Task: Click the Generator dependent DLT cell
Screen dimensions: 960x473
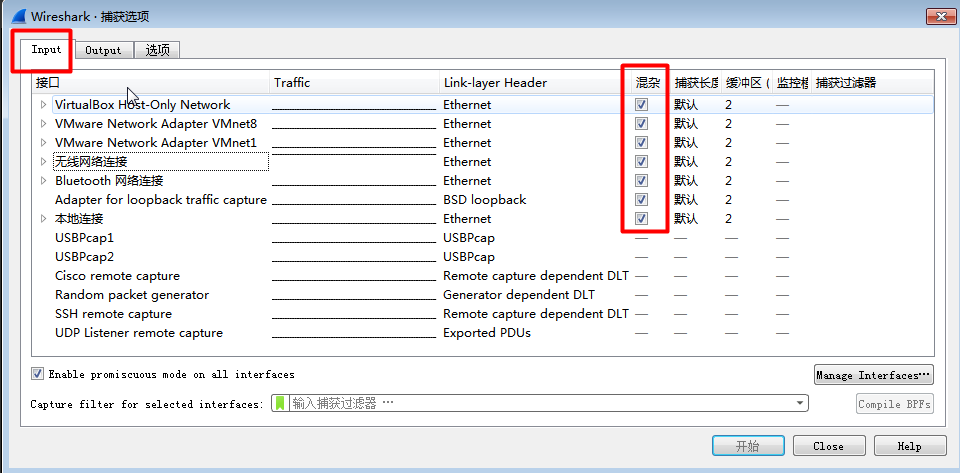Action: pyautogui.click(x=519, y=294)
